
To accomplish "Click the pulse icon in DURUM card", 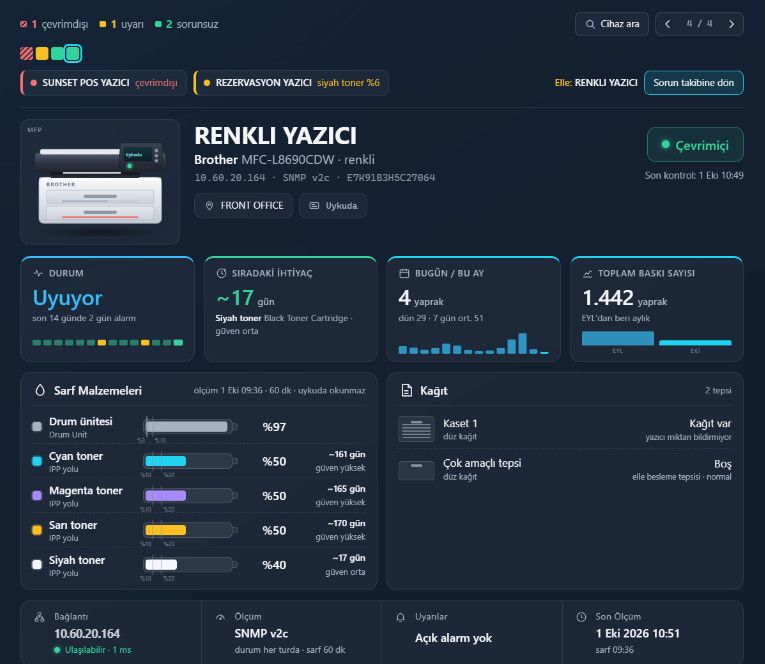I will coord(38,273).
